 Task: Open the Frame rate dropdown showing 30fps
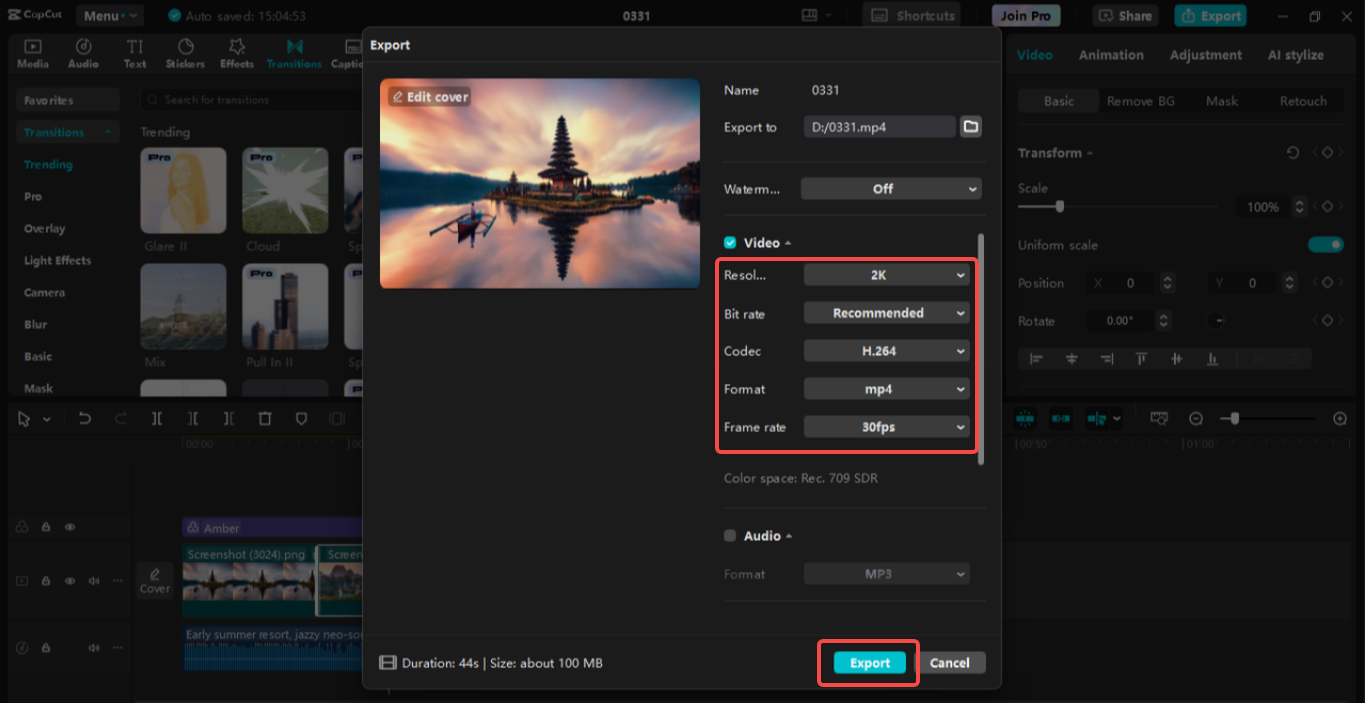[x=886, y=427]
